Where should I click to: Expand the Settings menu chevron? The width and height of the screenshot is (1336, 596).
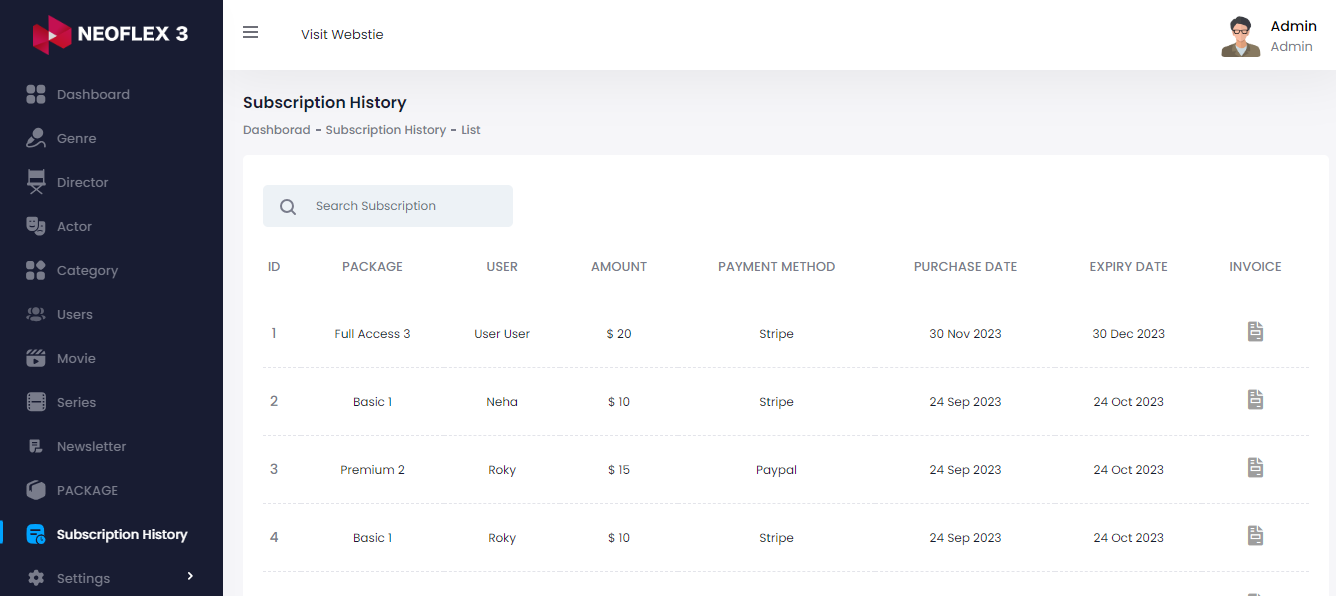(190, 577)
